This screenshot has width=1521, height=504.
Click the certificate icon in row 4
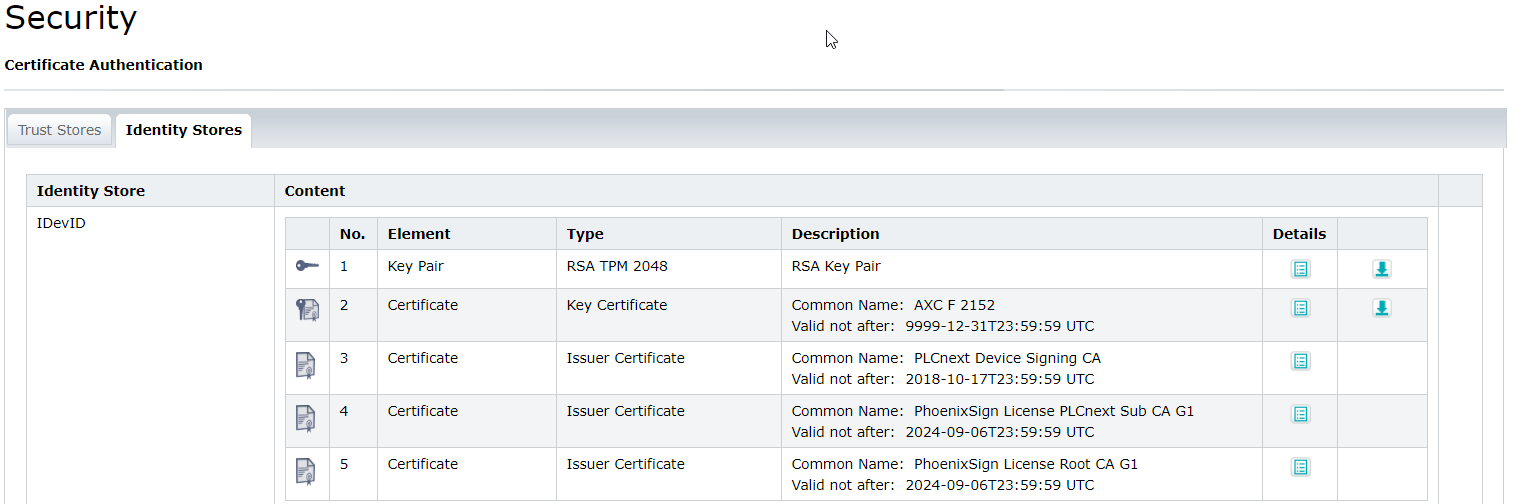306,418
